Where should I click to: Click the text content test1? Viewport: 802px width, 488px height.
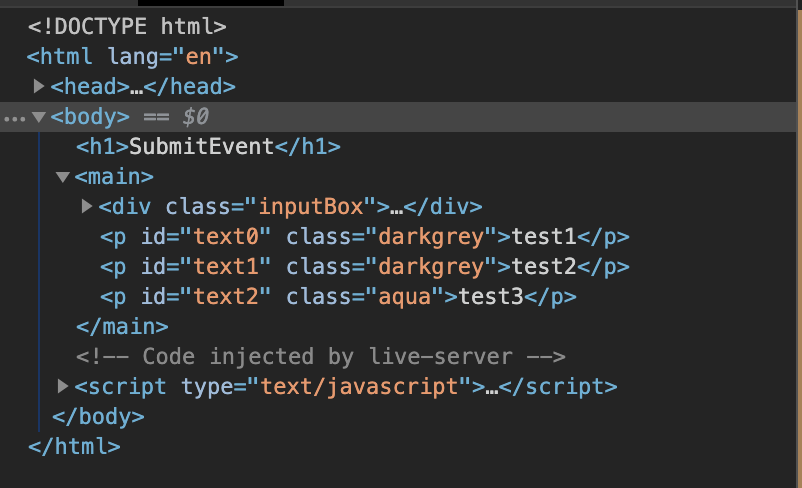[544, 237]
